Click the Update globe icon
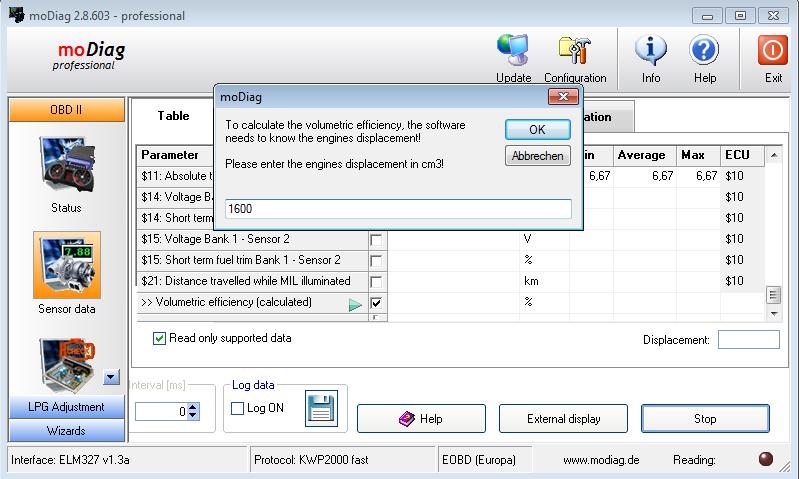Screen dimensions: 799x479 514,50
